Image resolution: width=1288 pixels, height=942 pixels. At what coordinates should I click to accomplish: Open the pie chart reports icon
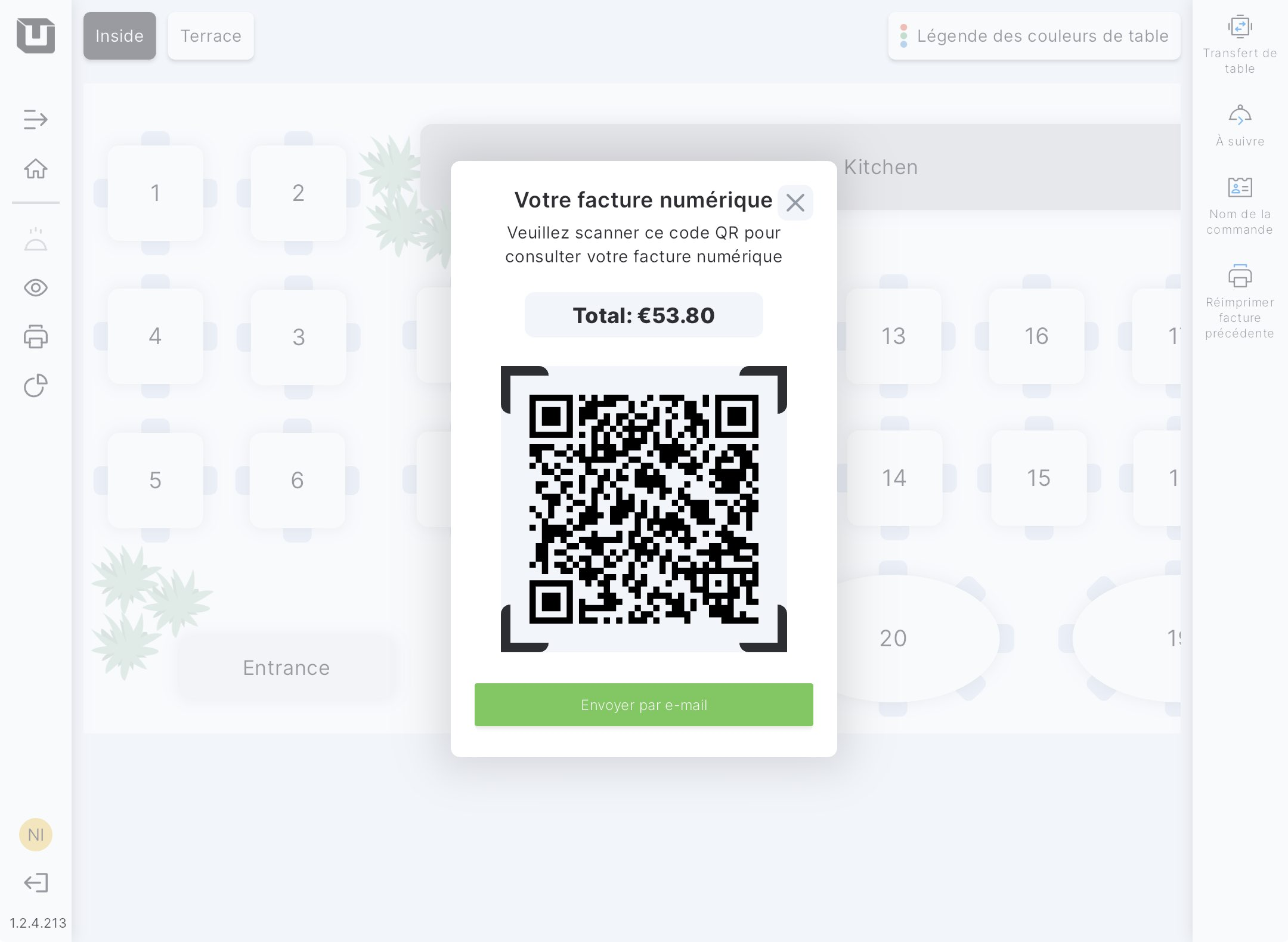click(x=35, y=386)
